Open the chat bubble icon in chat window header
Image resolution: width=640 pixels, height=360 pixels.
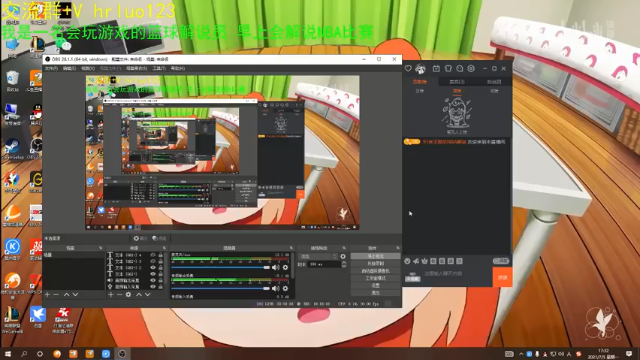[460, 69]
